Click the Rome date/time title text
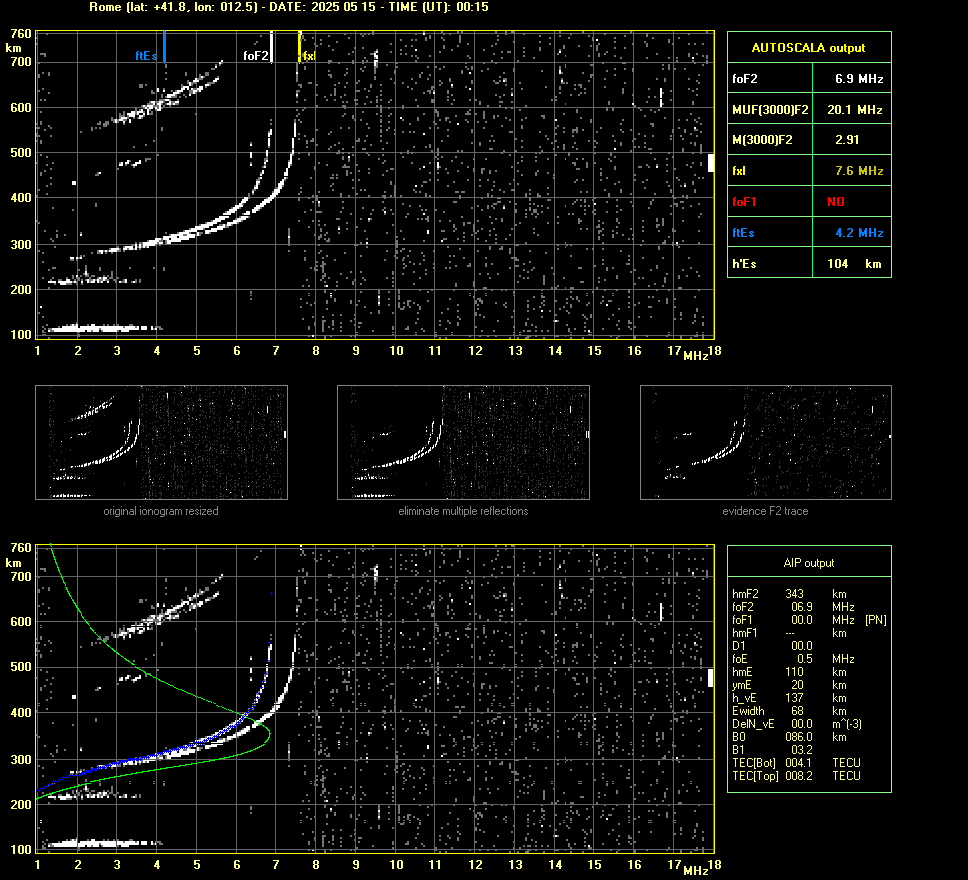Image resolution: width=968 pixels, height=880 pixels. (x=289, y=7)
